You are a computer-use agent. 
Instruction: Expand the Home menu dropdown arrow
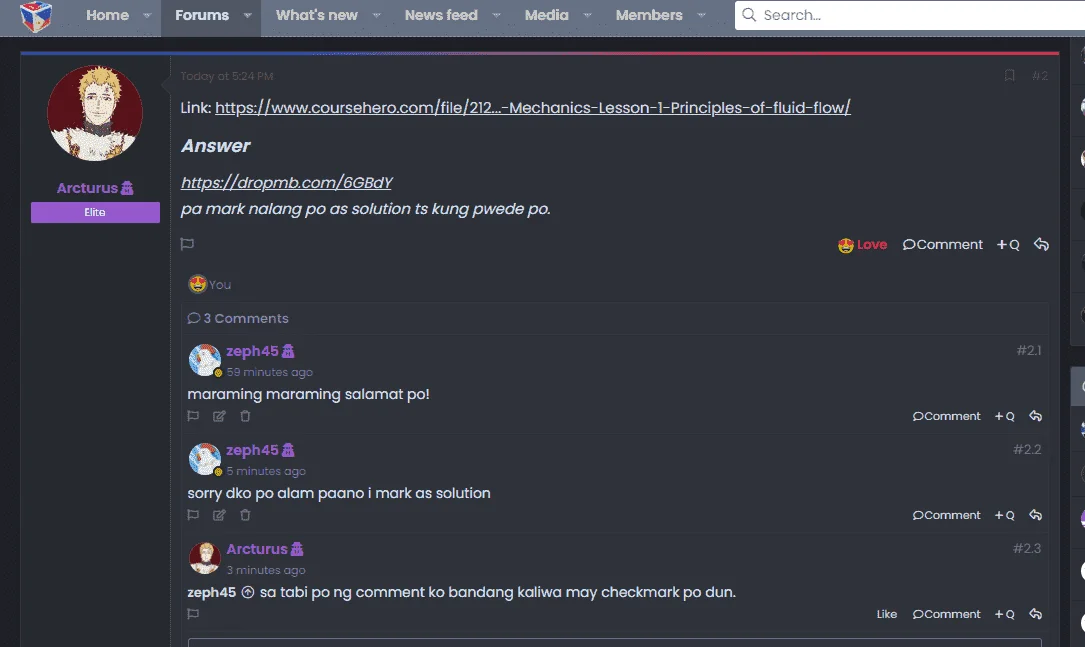click(x=147, y=15)
